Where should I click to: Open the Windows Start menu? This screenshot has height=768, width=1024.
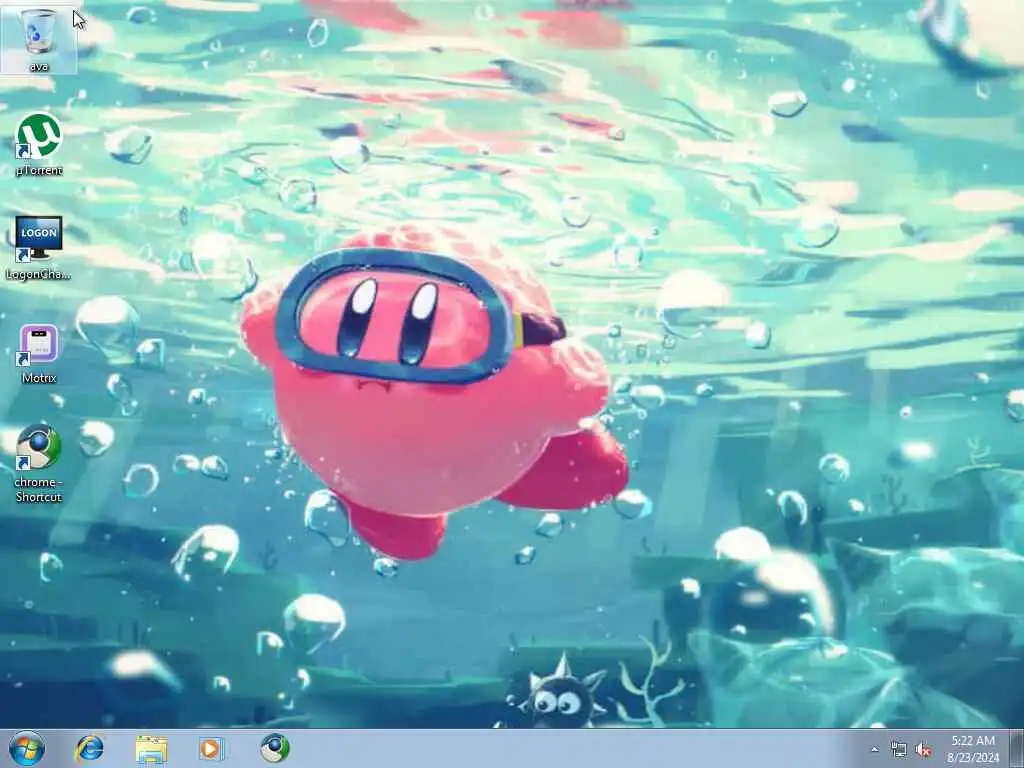click(x=27, y=748)
